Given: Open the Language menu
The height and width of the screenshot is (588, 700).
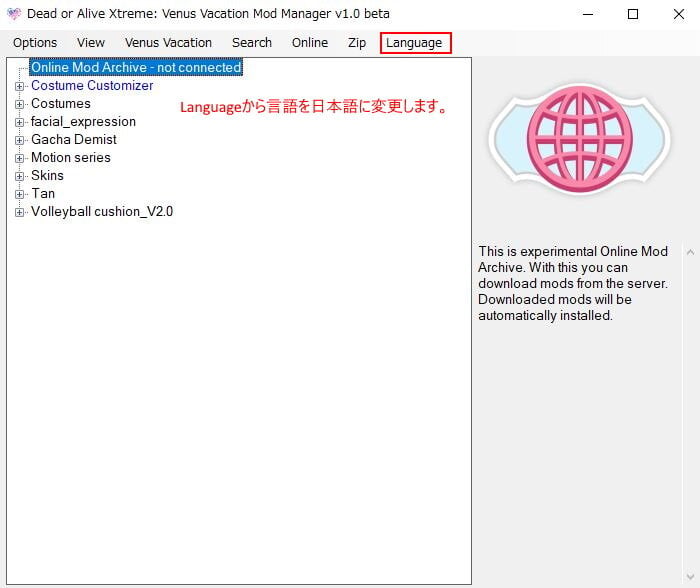Looking at the screenshot, I should (x=414, y=43).
